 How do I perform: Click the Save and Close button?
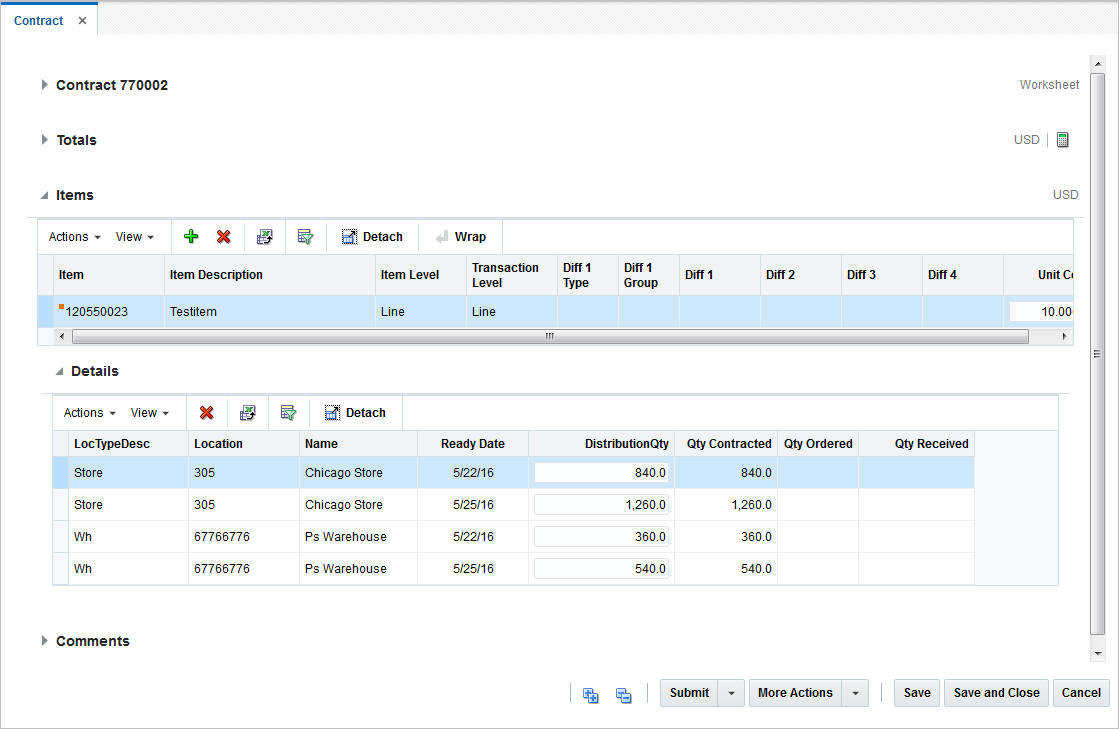(x=996, y=693)
